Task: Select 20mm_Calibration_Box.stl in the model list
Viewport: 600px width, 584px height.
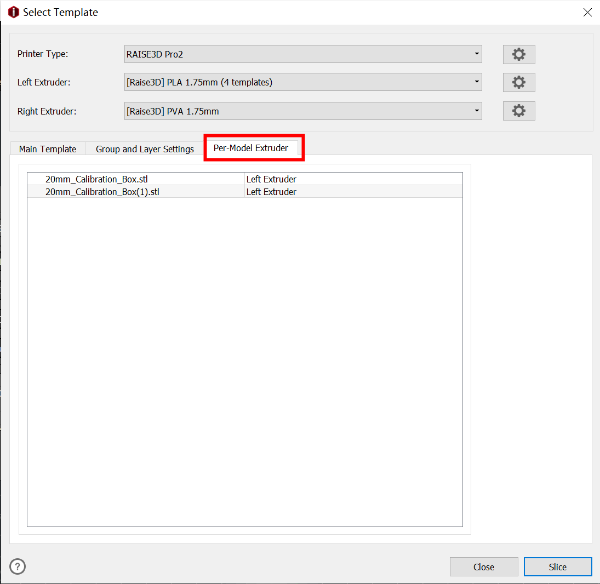Action: tap(96, 179)
